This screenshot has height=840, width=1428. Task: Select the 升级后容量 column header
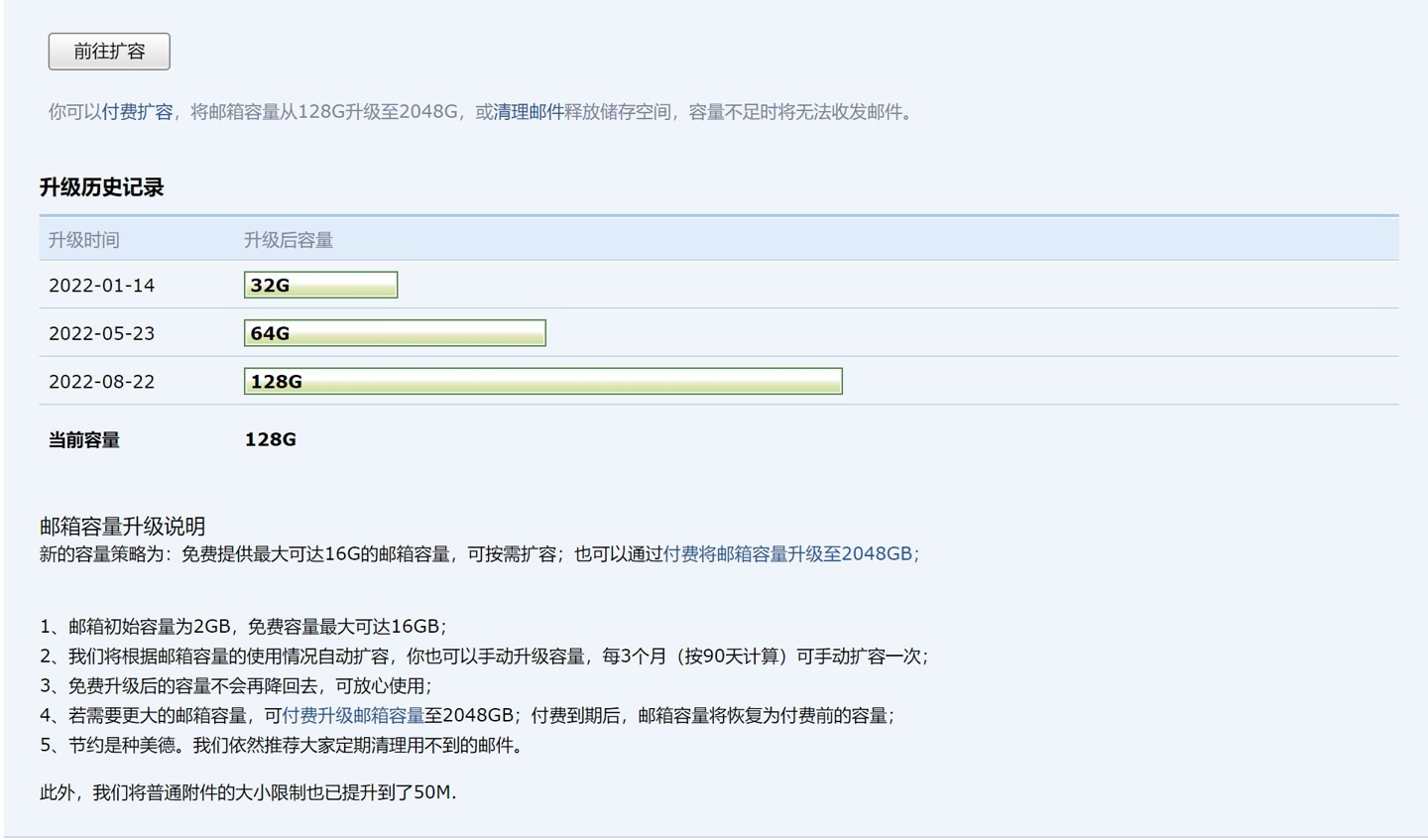tap(289, 240)
